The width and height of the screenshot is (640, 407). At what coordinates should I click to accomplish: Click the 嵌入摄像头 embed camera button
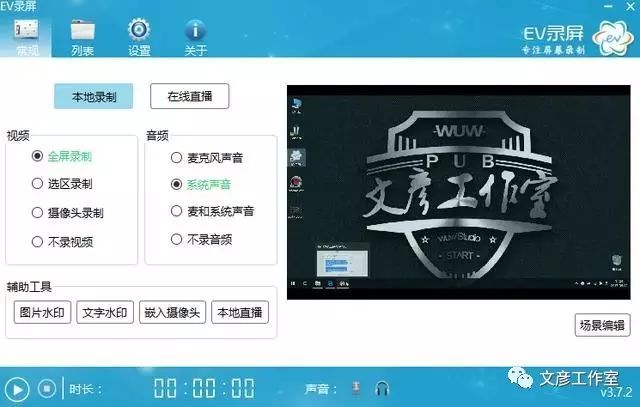(172, 312)
